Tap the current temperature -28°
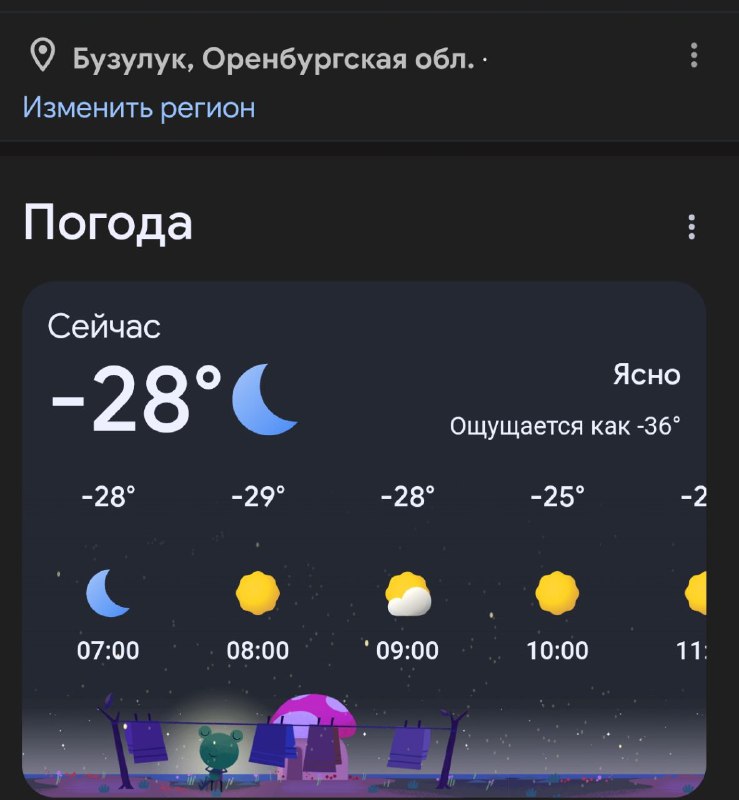The height and width of the screenshot is (800, 739). pyautogui.click(x=136, y=399)
